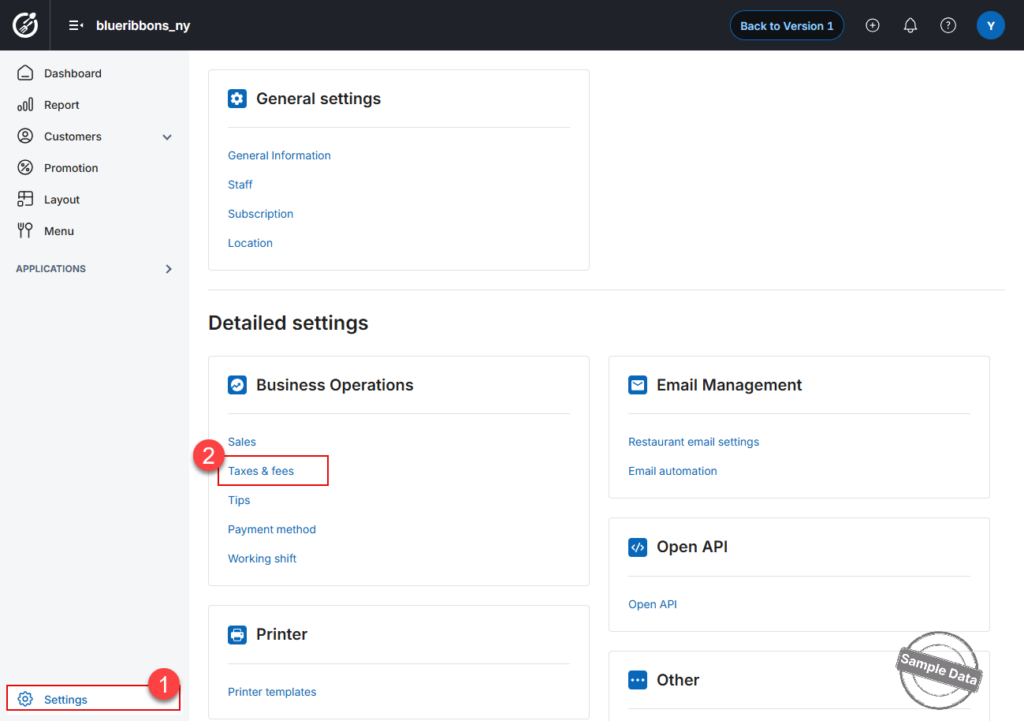Image resolution: width=1024 pixels, height=721 pixels.
Task: Collapse sidebar with the hamburger menu icon
Action: [x=76, y=25]
